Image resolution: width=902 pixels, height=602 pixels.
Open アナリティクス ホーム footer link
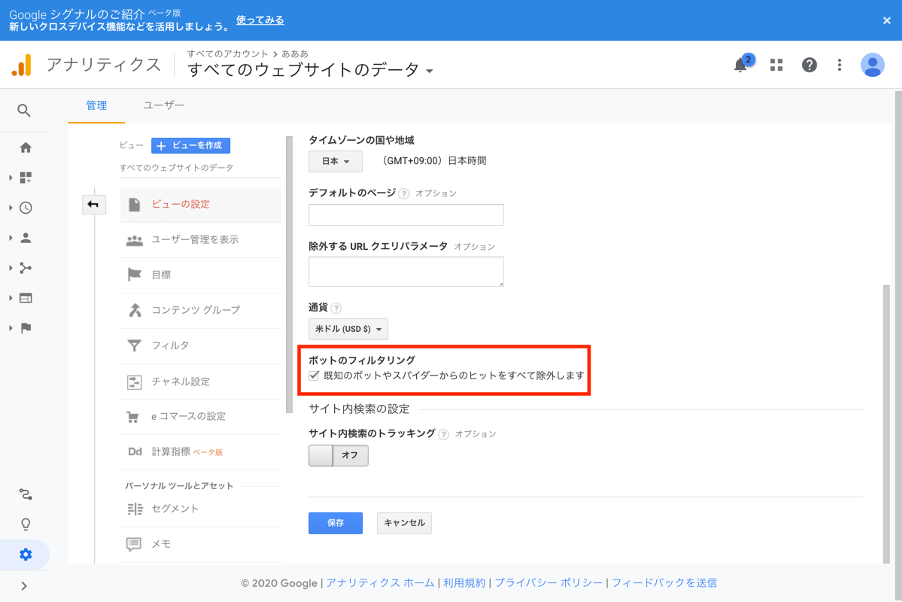click(x=380, y=583)
